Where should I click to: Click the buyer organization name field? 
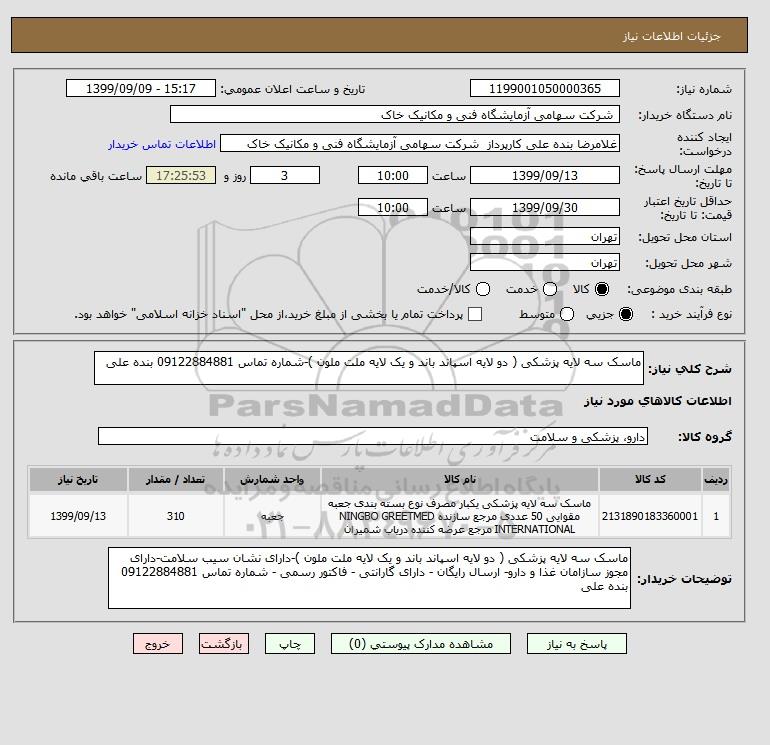[x=395, y=114]
